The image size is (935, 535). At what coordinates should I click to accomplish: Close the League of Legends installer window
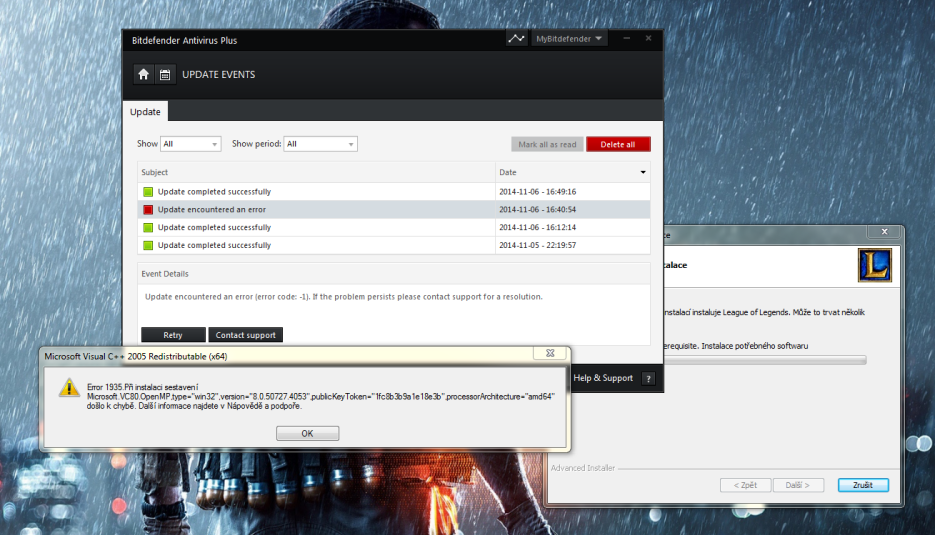(884, 232)
